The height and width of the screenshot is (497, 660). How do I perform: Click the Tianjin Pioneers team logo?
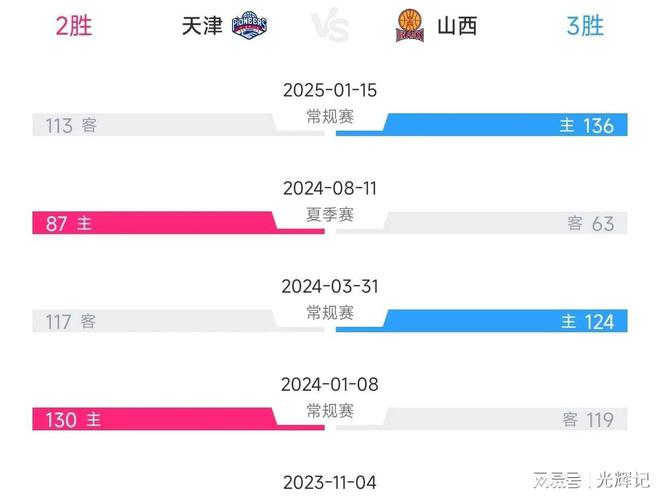click(249, 26)
